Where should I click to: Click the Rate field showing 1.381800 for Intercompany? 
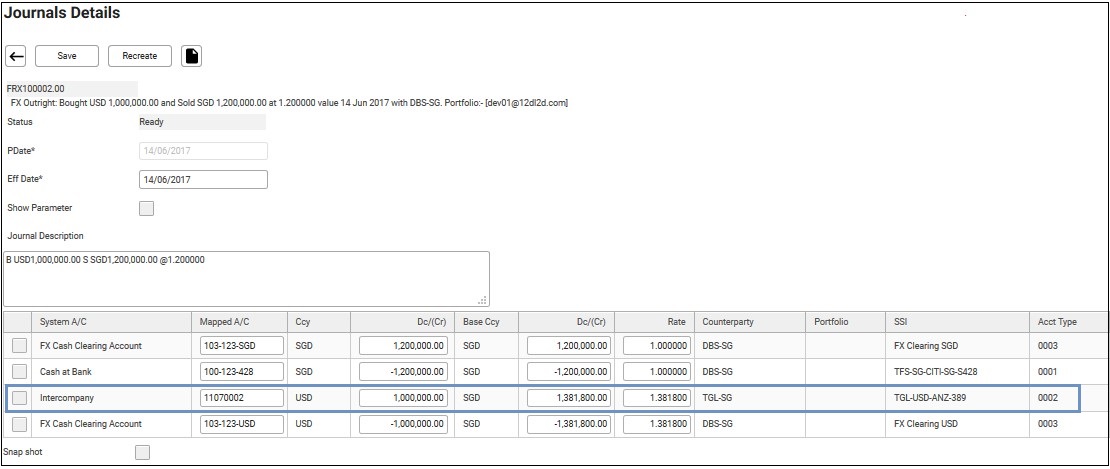pyautogui.click(x=656, y=398)
